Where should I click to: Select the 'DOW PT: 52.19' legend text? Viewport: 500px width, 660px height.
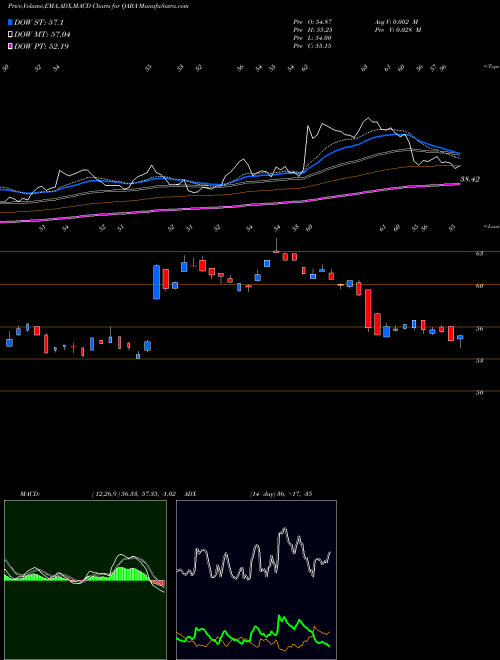pyautogui.click(x=41, y=46)
